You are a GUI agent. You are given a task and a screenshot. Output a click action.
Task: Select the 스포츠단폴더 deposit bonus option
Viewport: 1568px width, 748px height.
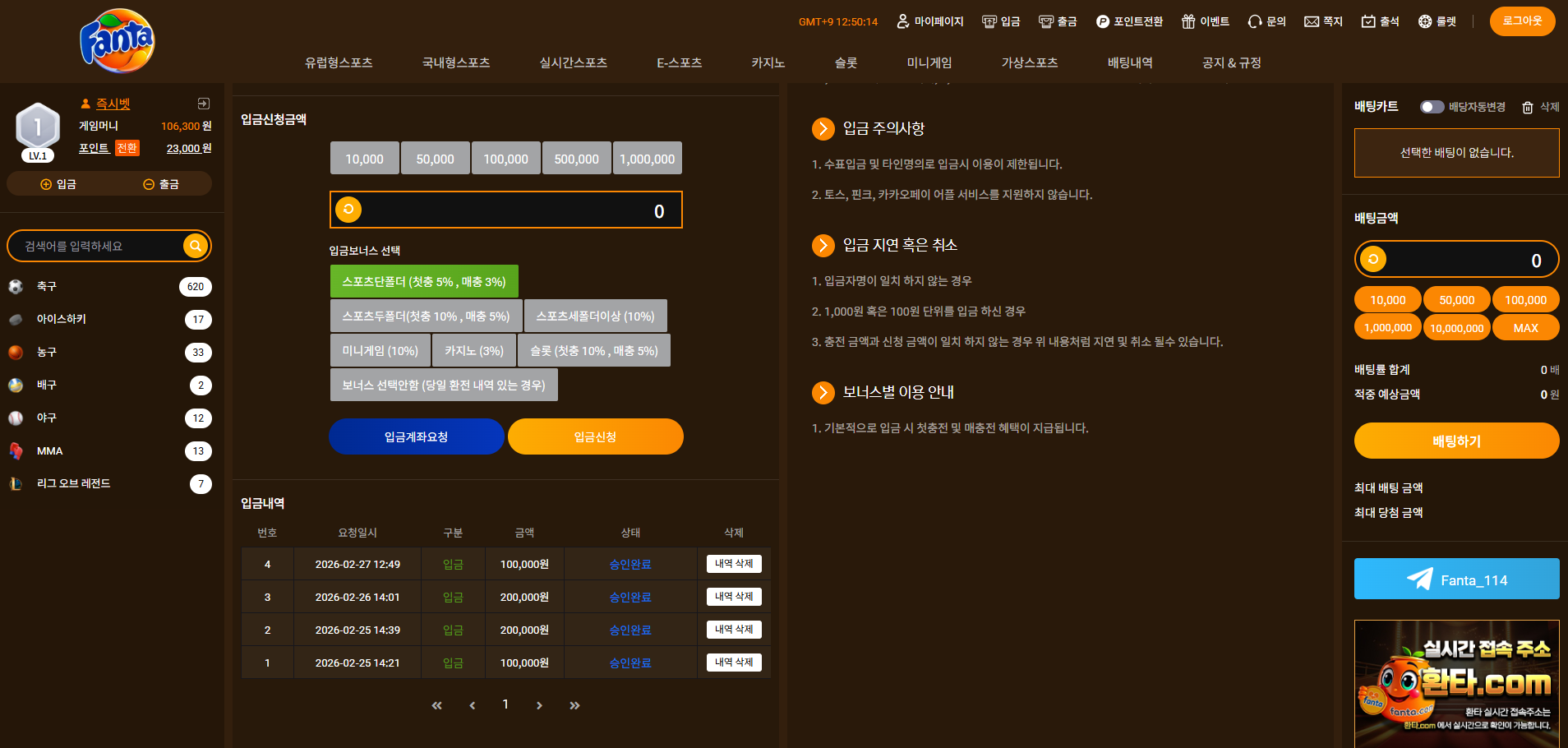[x=424, y=281]
